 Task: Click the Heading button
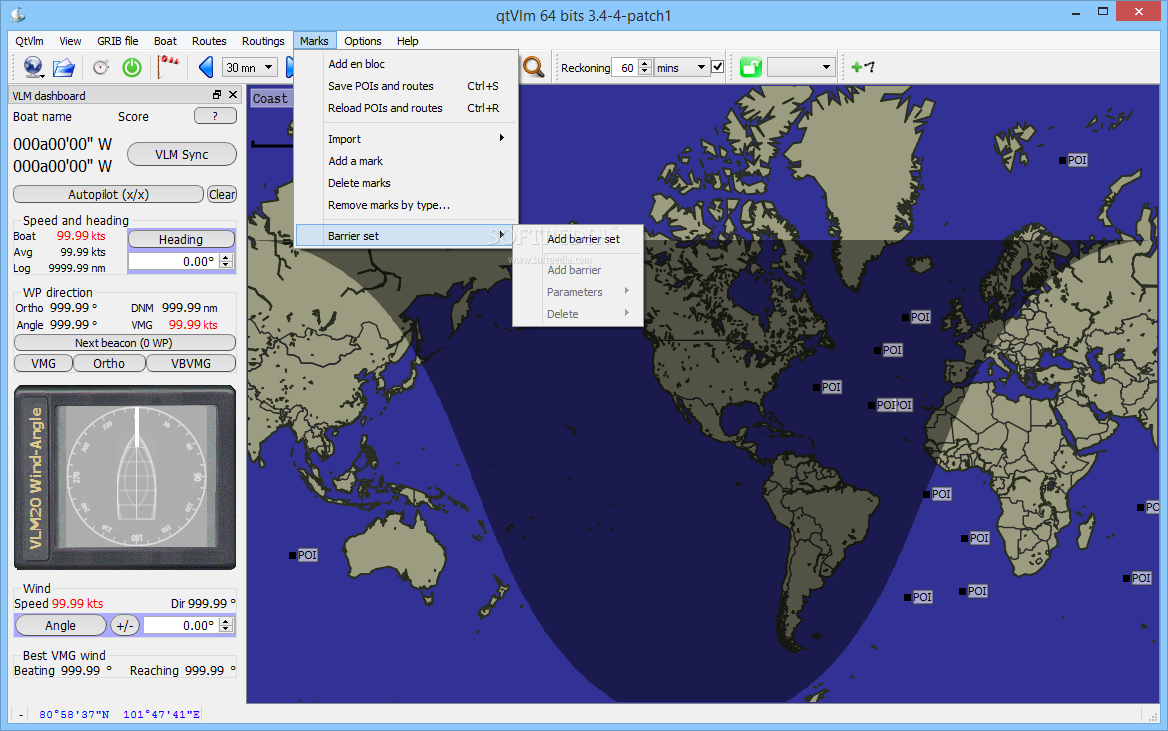181,239
